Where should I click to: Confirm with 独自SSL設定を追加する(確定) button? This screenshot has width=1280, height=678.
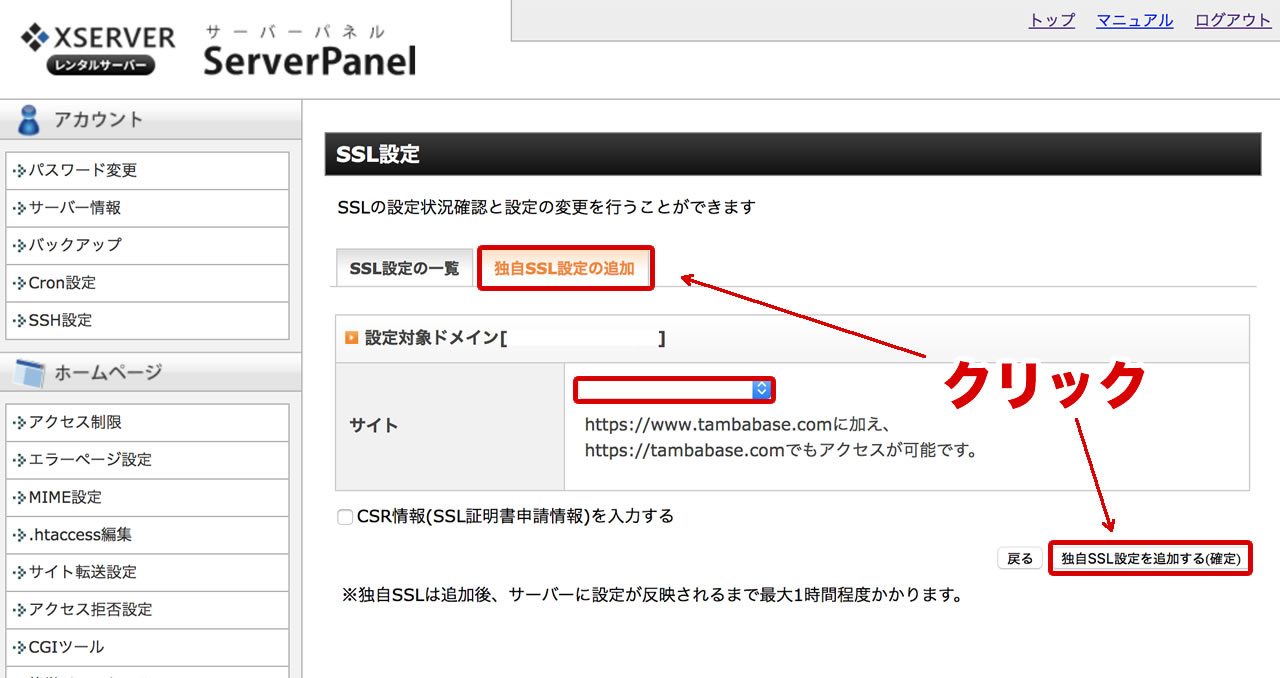click(1151, 559)
